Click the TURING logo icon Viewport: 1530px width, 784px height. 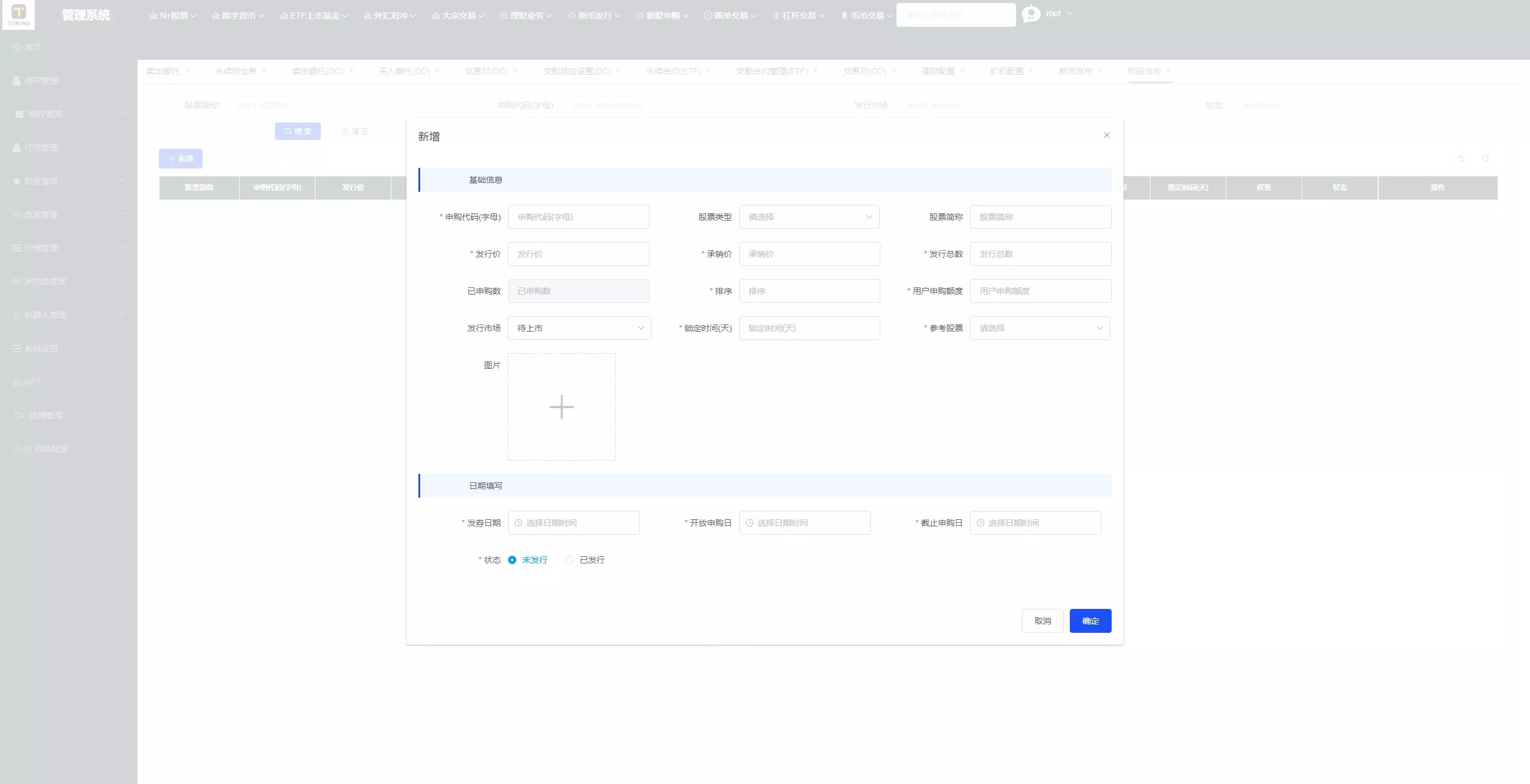[x=19, y=14]
